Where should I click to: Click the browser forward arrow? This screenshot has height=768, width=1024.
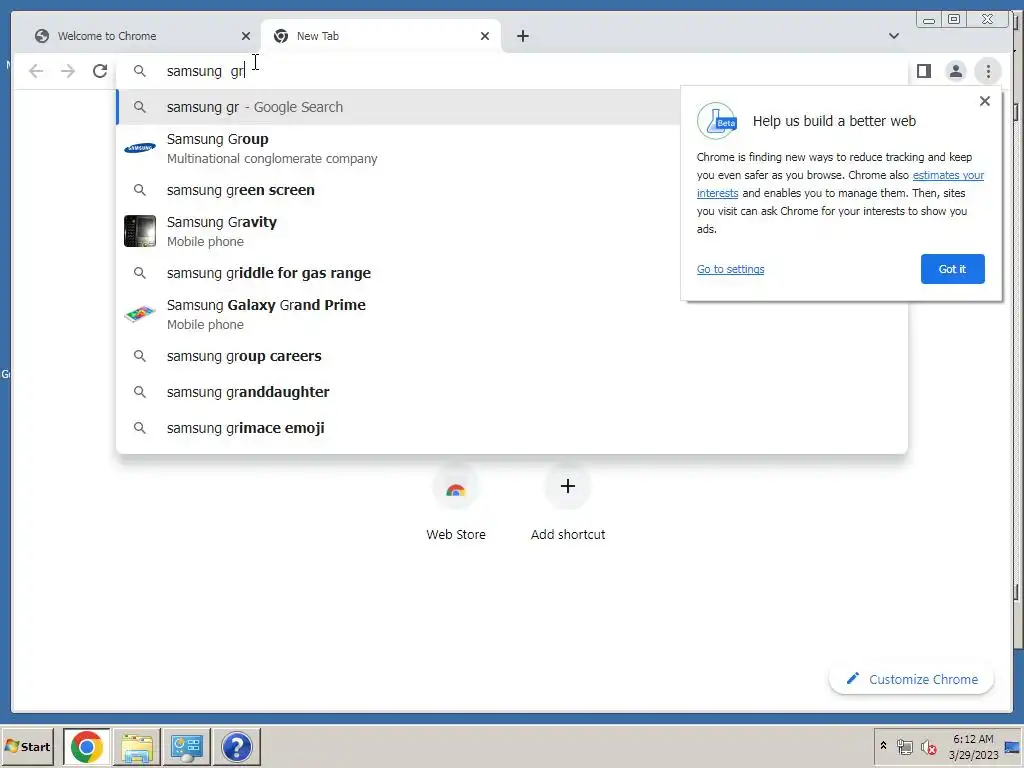tap(68, 71)
